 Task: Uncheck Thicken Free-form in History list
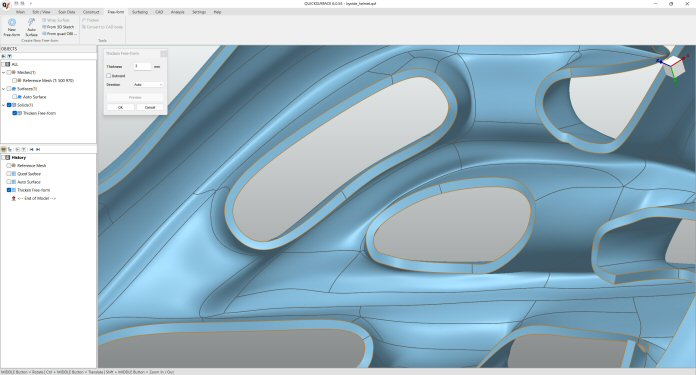pyautogui.click(x=9, y=190)
